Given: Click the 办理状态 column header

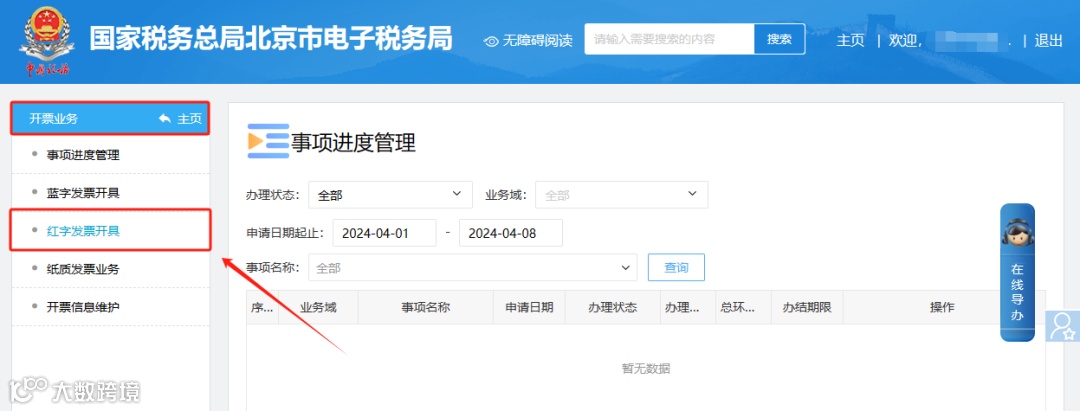Looking at the screenshot, I should coord(612,307).
